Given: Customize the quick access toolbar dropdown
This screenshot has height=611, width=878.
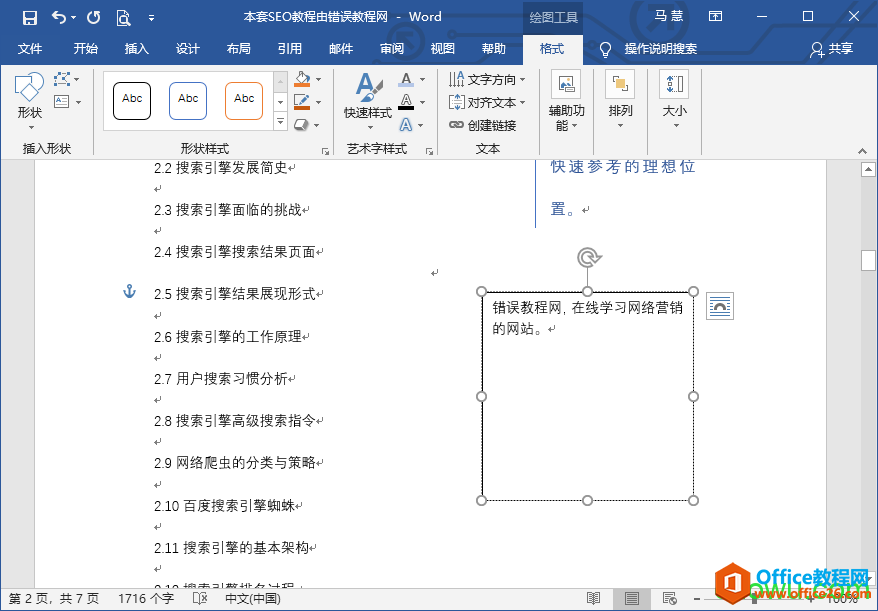Looking at the screenshot, I should click(151, 18).
